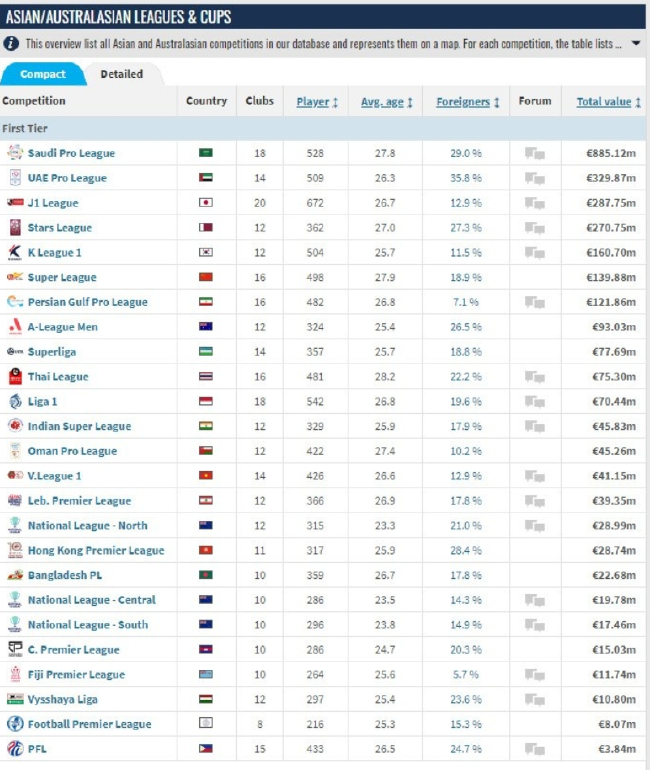Open forum icon in Thai League row
This screenshot has height=770, width=650.
[535, 377]
